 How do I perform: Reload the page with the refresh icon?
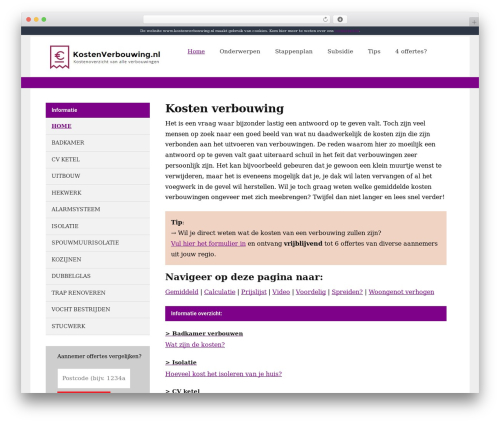[x=325, y=20]
